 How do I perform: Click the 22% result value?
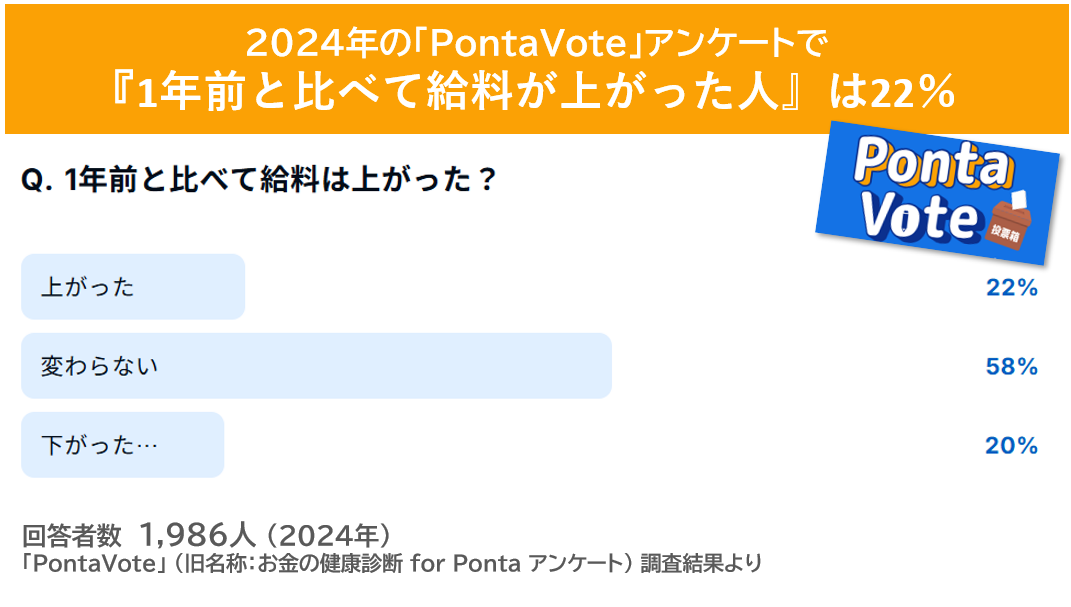click(1012, 287)
